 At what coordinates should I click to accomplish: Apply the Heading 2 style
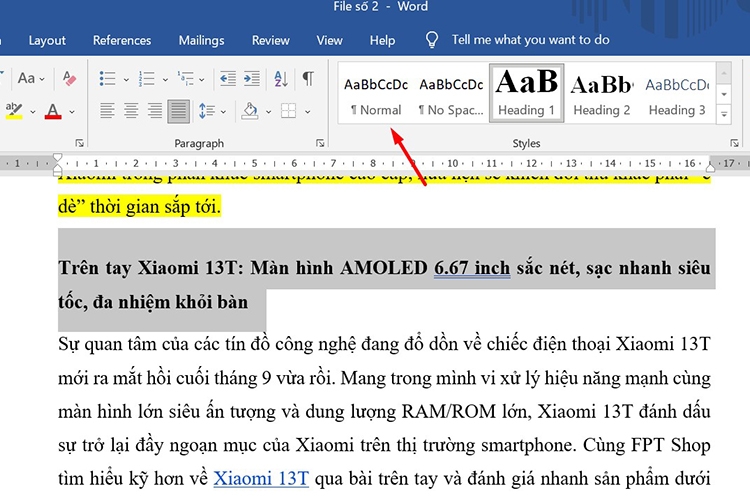click(x=602, y=94)
